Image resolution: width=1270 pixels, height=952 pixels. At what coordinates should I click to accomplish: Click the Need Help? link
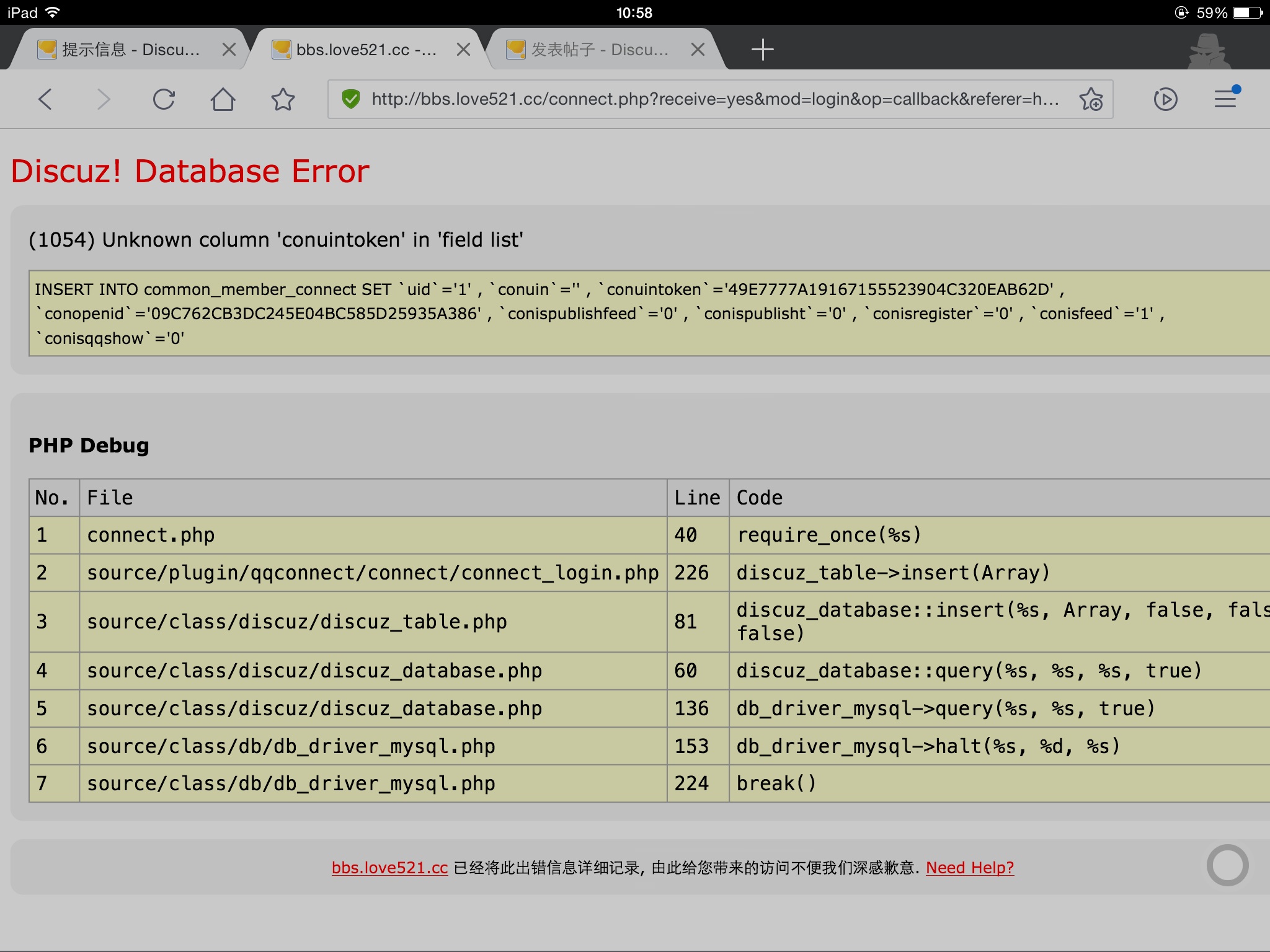(x=970, y=868)
